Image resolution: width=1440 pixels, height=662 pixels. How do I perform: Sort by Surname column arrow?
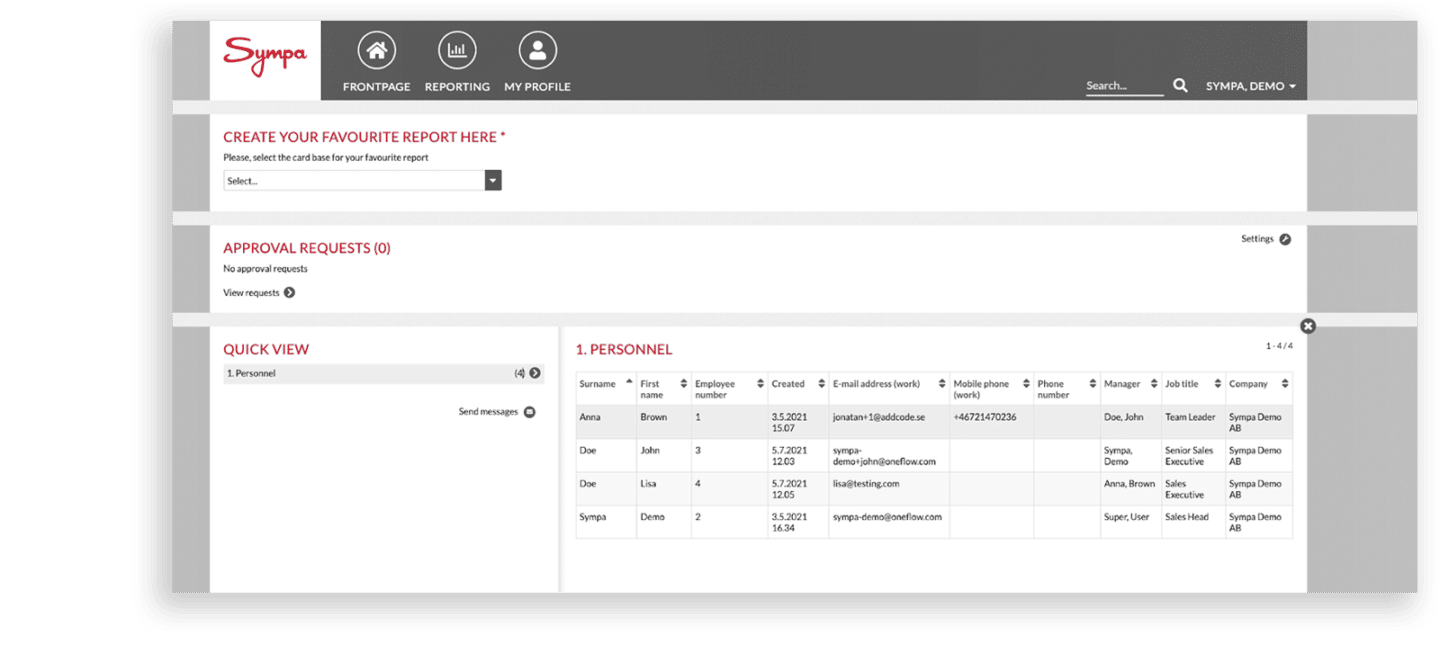629,381
